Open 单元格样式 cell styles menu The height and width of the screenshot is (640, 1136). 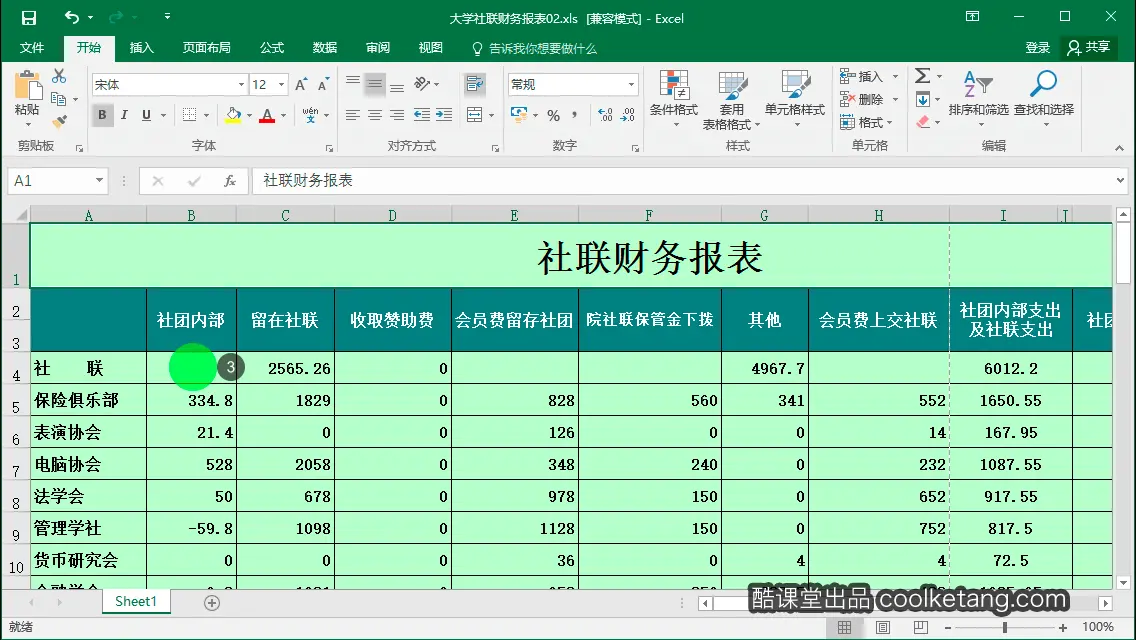pyautogui.click(x=795, y=99)
